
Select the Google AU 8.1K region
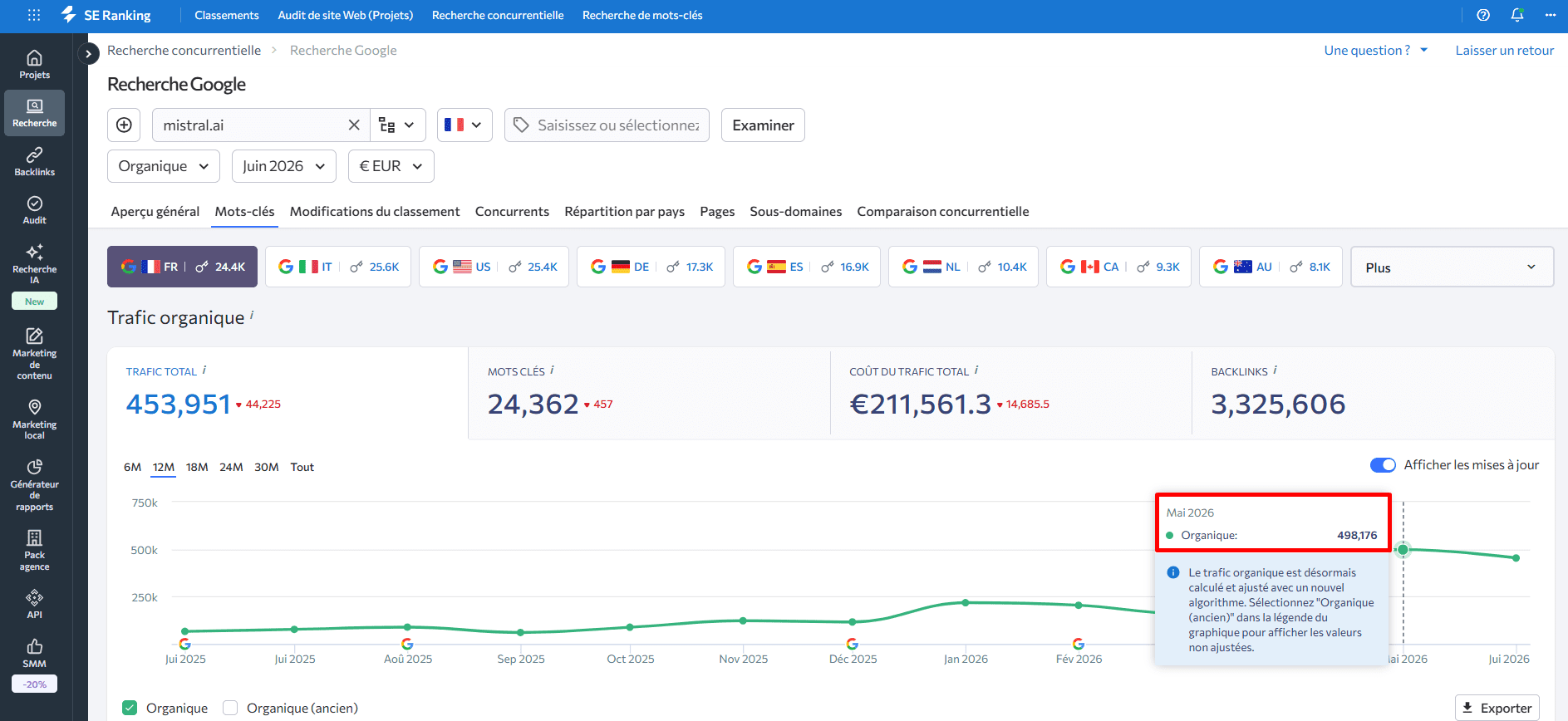click(1271, 267)
